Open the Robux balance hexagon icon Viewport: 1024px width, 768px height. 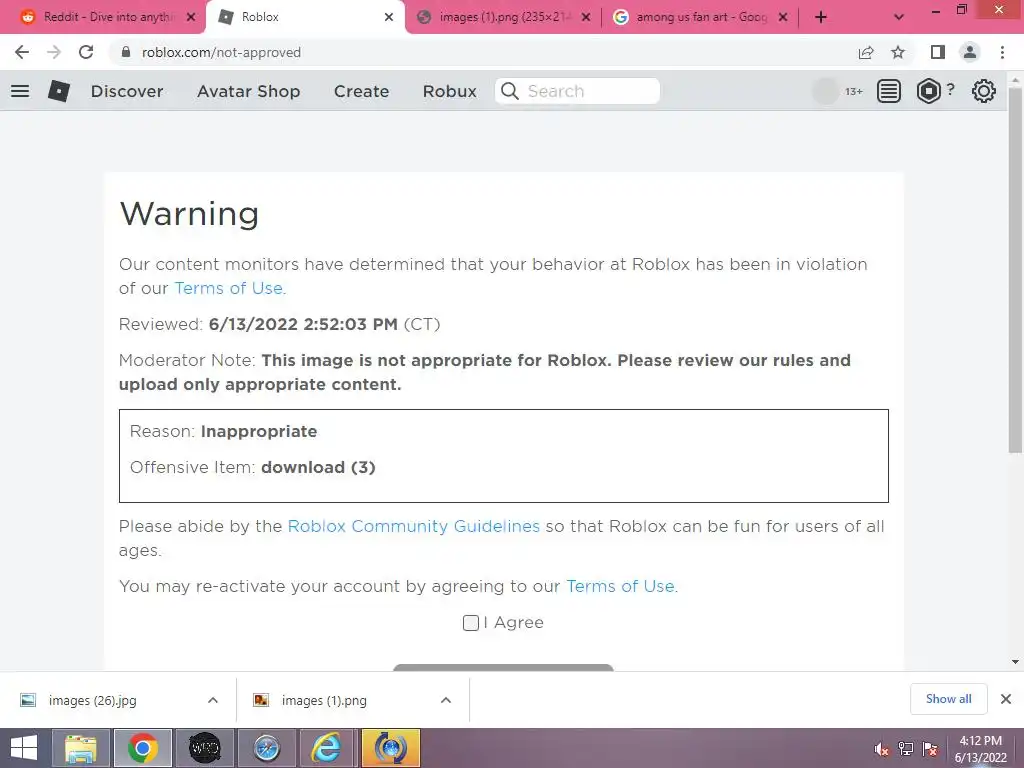[x=928, y=91]
